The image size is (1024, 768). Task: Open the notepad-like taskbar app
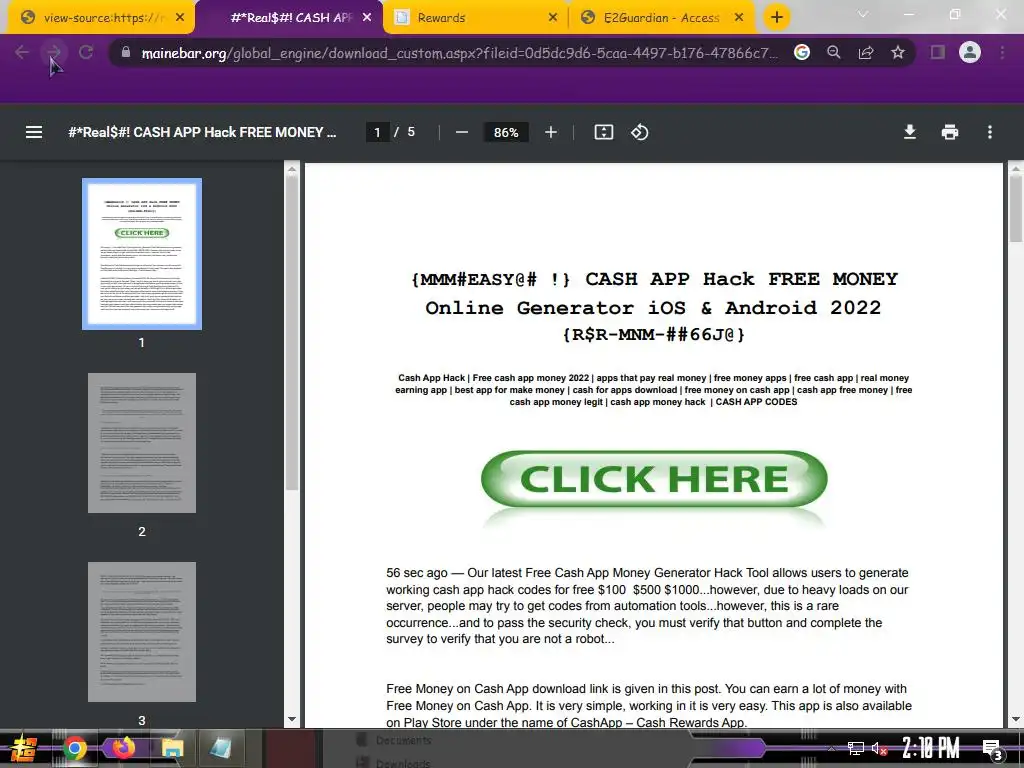pos(221,748)
